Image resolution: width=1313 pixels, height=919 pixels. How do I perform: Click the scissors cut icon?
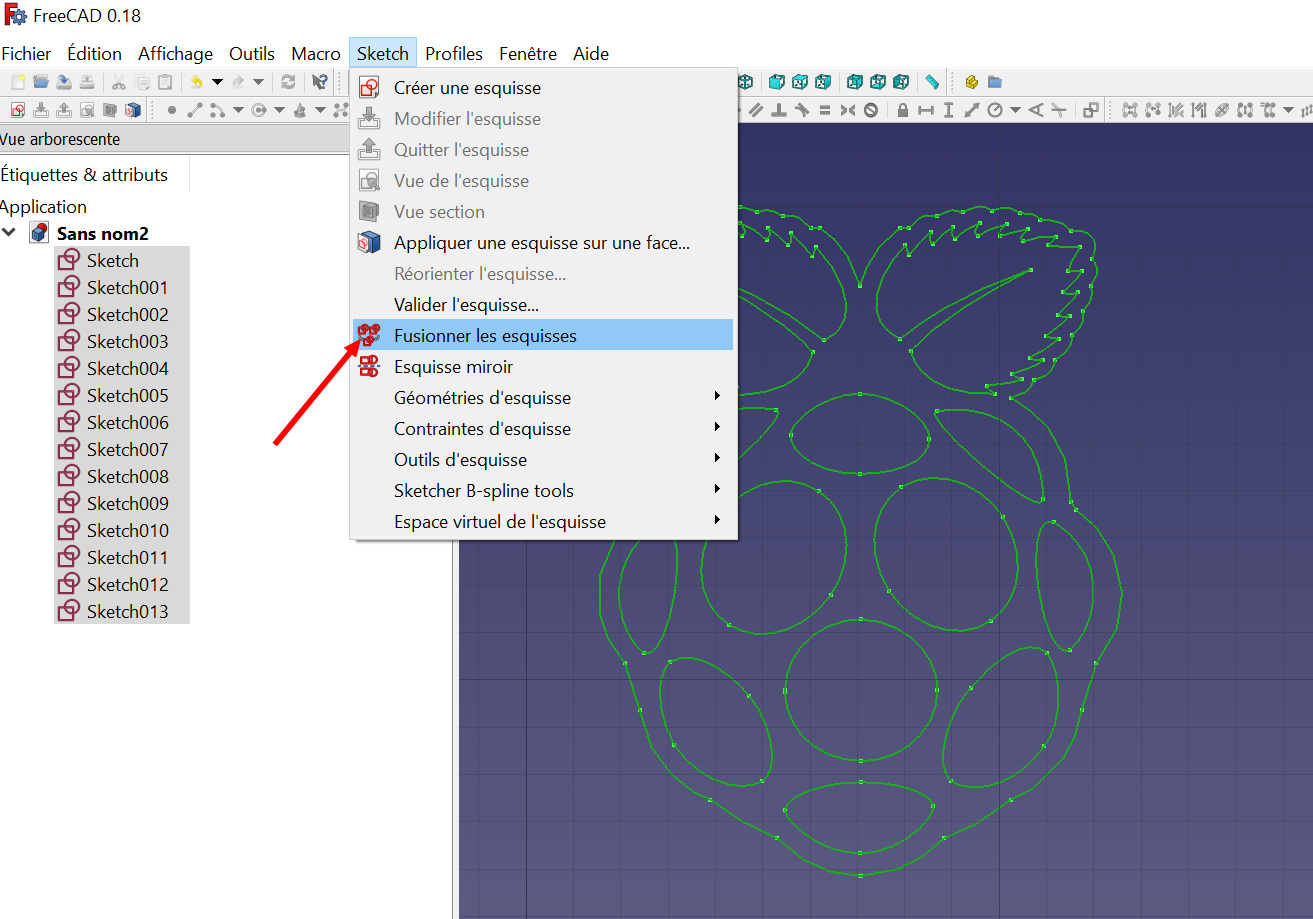[x=119, y=82]
